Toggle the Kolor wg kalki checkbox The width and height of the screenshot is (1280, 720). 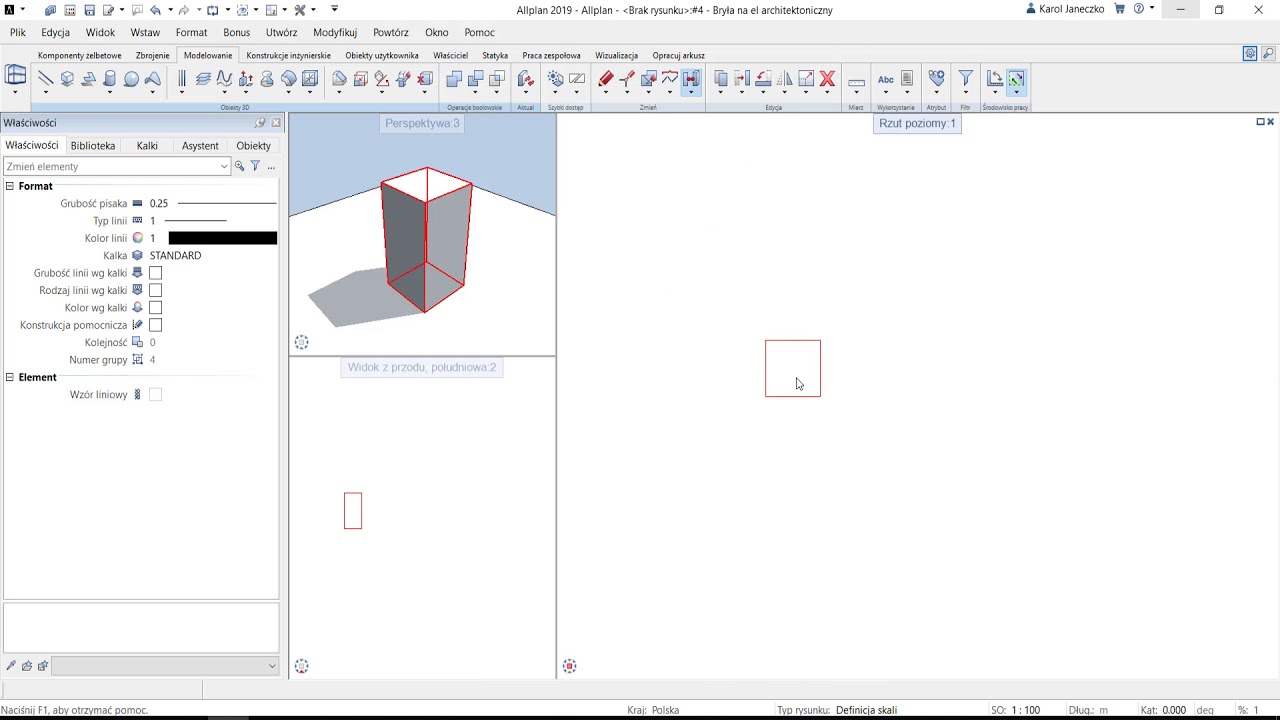click(155, 308)
